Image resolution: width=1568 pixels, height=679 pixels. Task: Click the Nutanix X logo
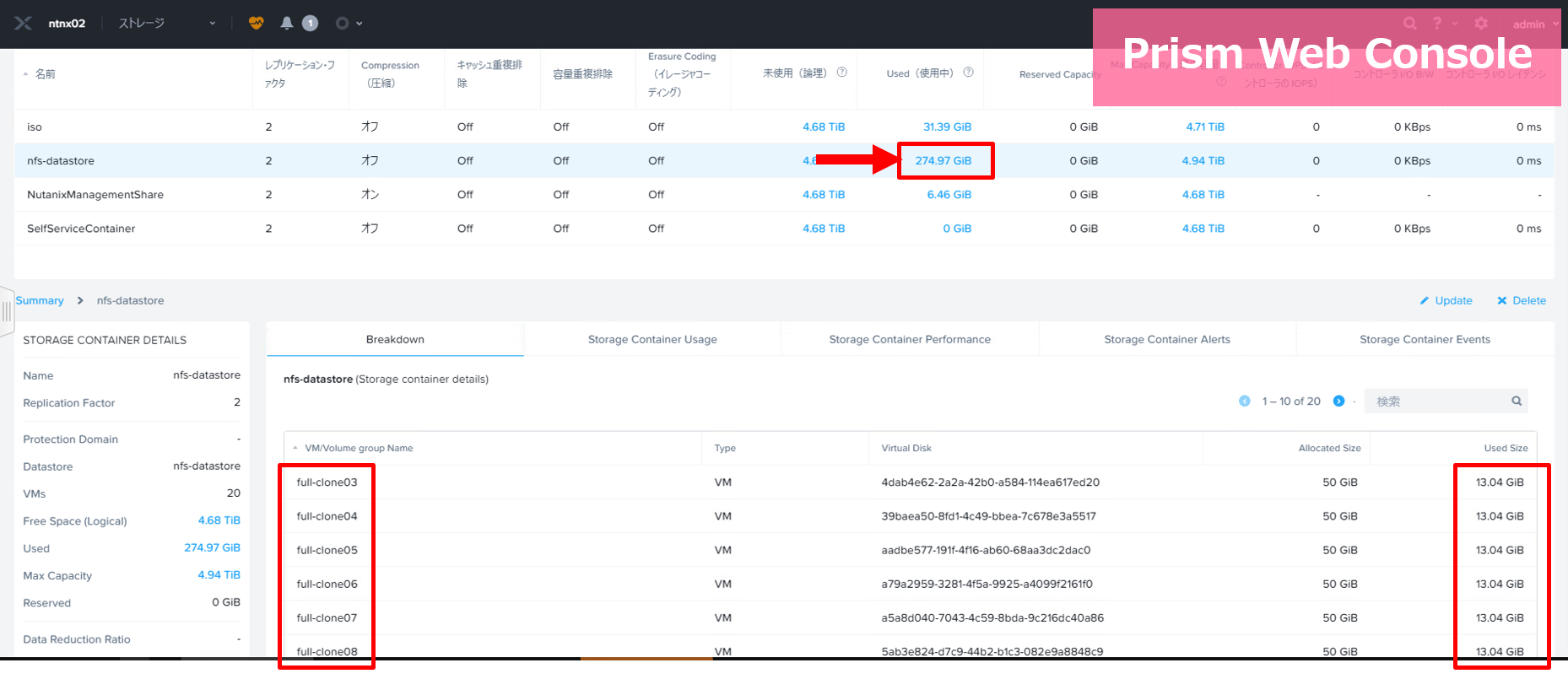24,24
